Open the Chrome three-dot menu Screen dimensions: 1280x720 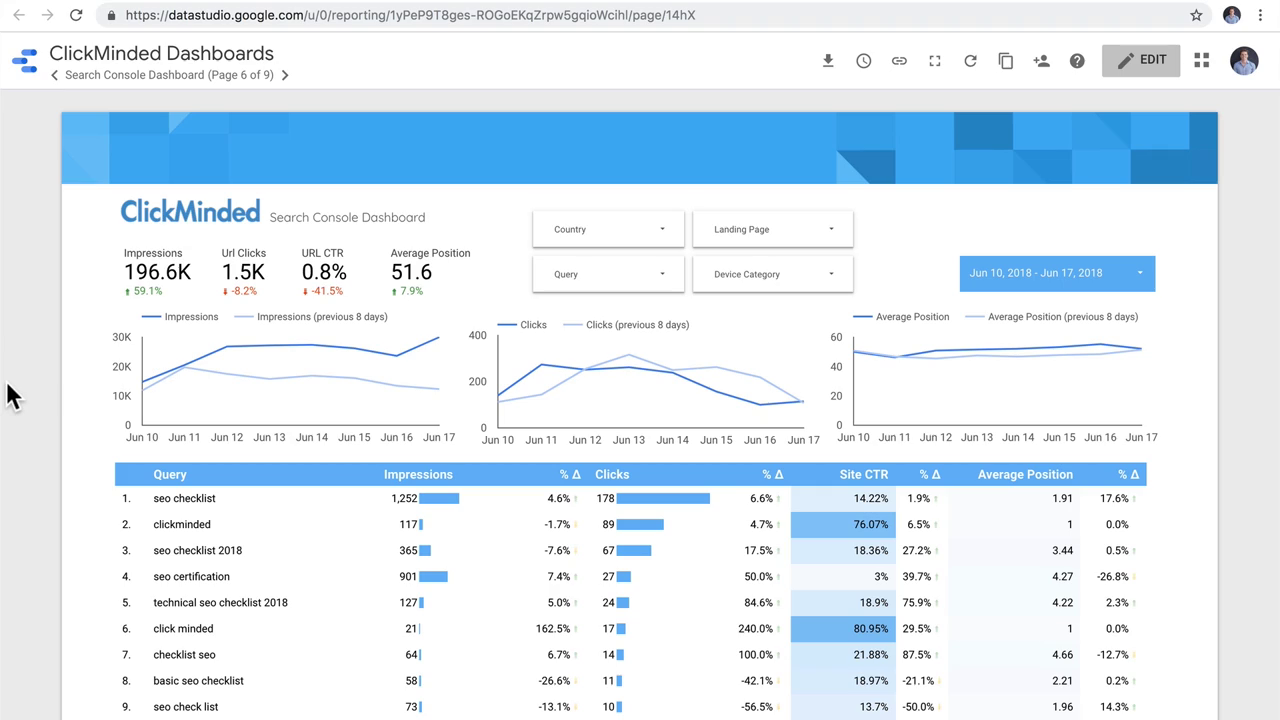point(1260,15)
